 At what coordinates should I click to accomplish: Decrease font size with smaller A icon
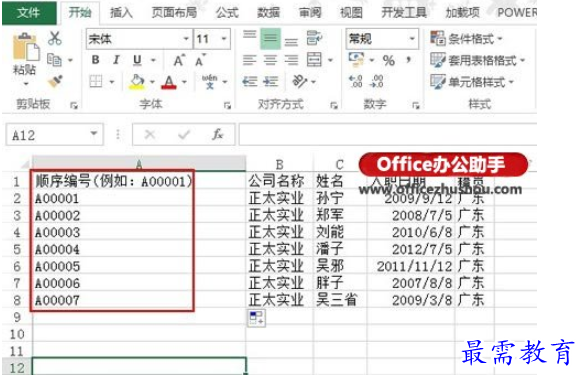click(200, 60)
